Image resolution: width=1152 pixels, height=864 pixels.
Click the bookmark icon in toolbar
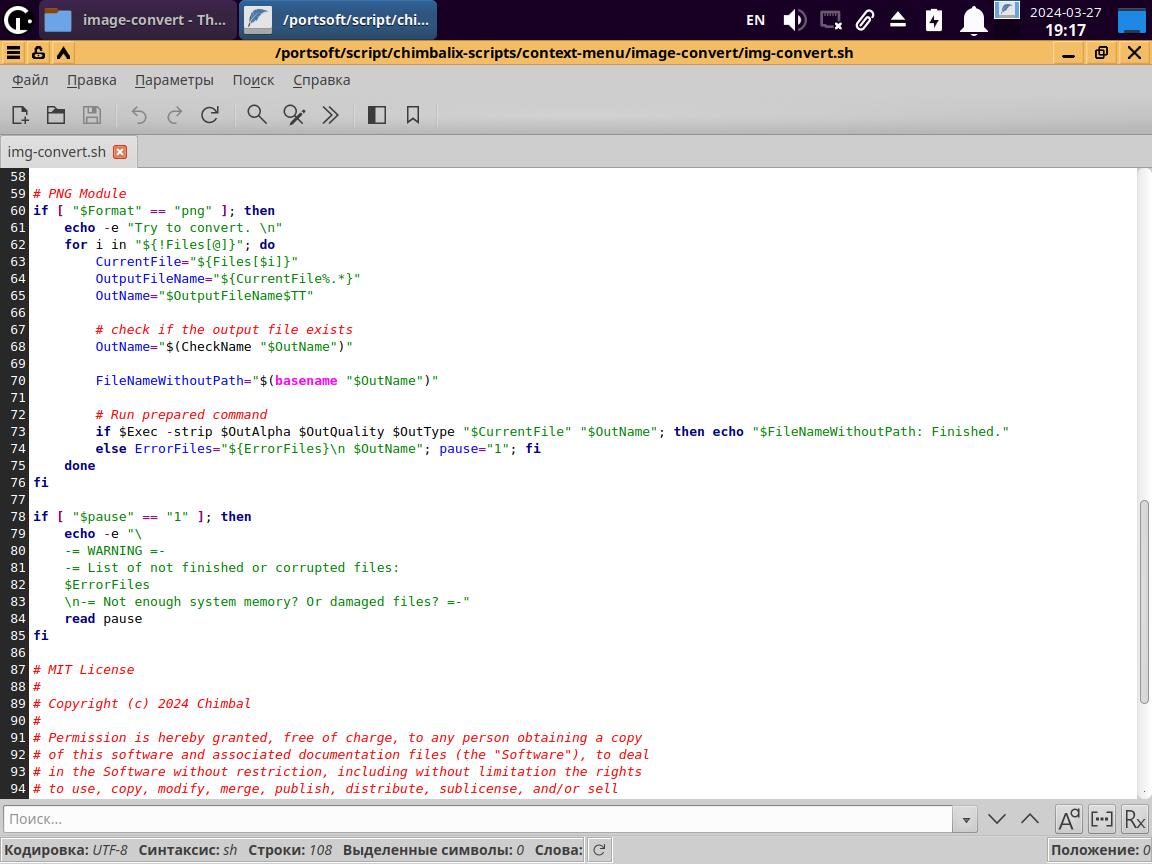click(413, 115)
